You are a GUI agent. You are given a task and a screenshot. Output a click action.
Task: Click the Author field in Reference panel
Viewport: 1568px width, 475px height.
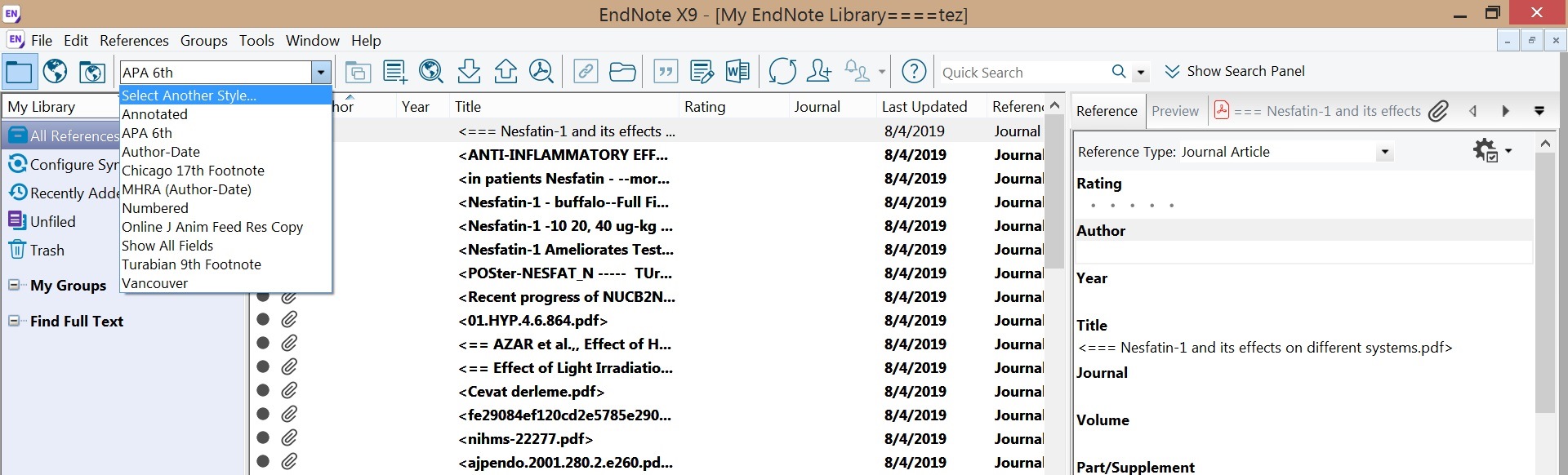(x=1303, y=252)
